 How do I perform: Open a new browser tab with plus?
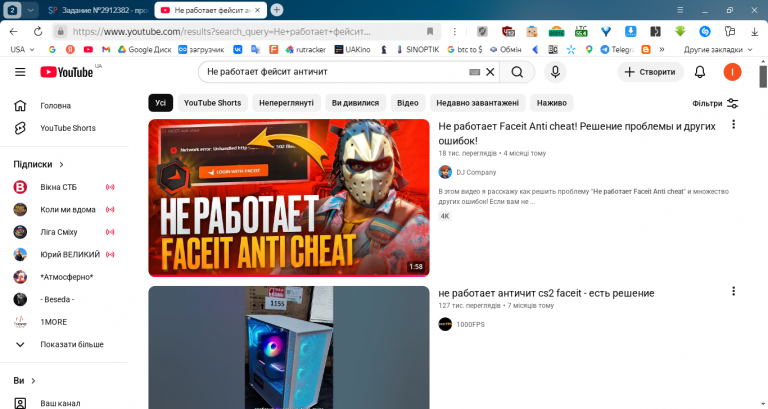click(277, 10)
